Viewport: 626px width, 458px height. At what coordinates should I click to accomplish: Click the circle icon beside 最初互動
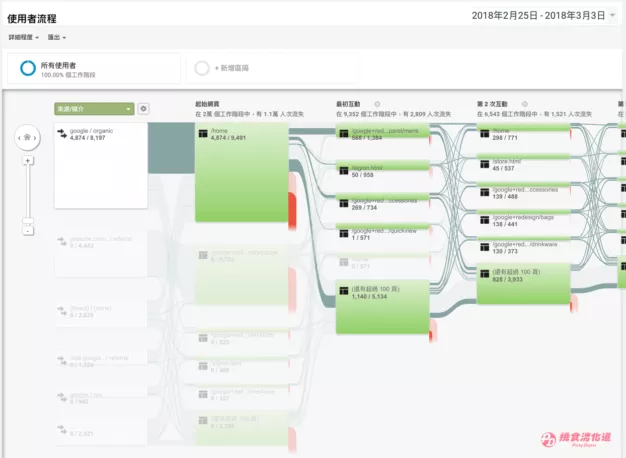[377, 104]
